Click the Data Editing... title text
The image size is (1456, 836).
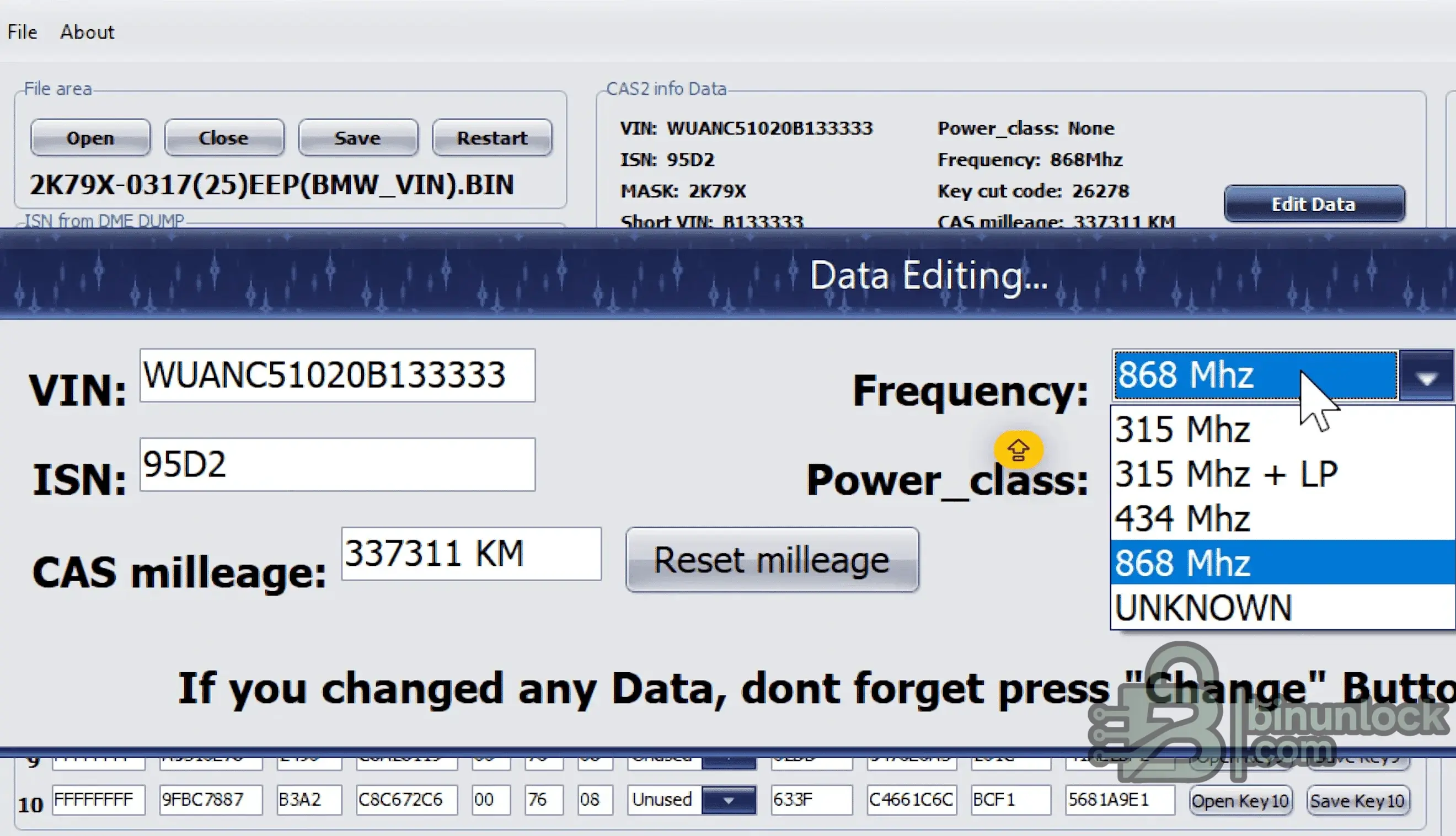pos(929,276)
